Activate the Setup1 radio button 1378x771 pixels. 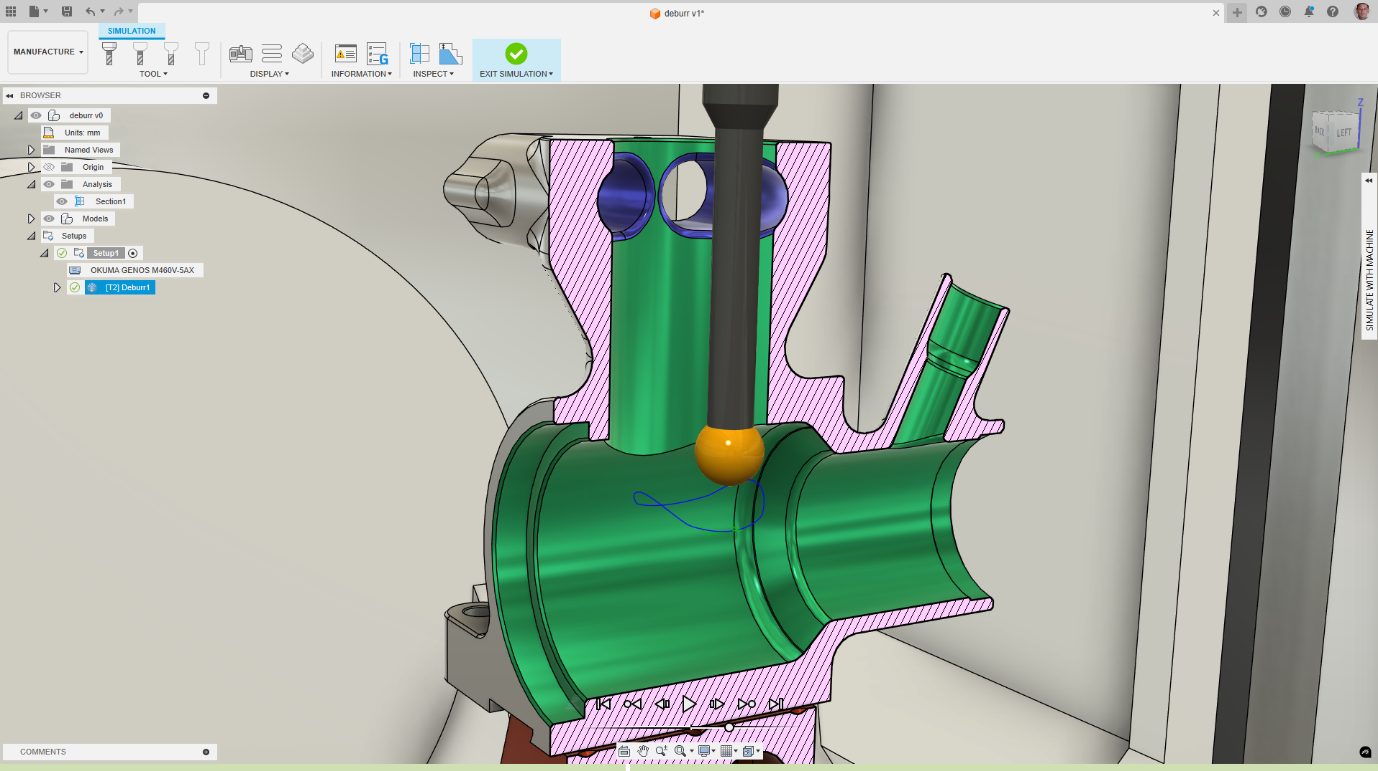click(133, 253)
